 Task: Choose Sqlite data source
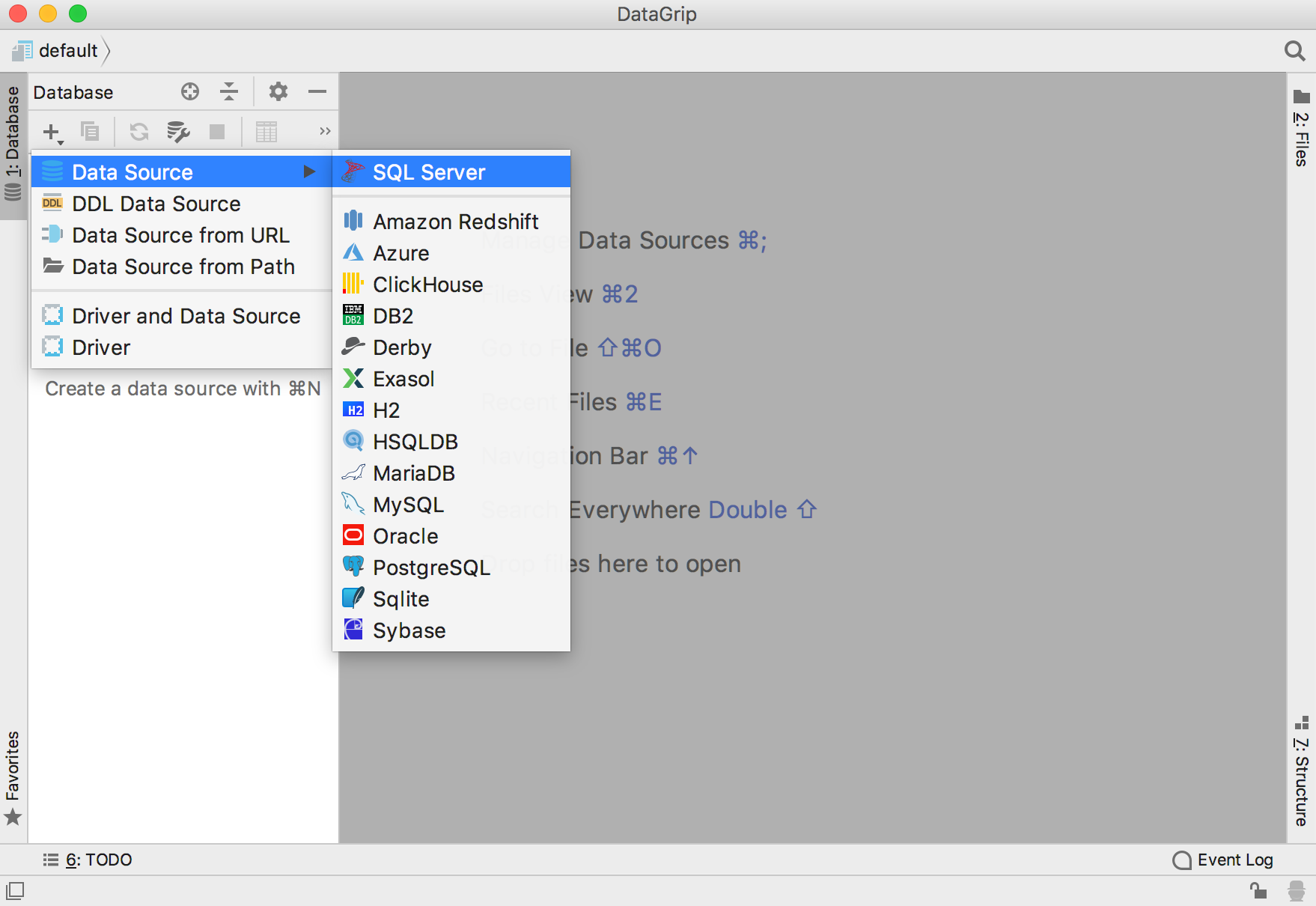point(451,599)
